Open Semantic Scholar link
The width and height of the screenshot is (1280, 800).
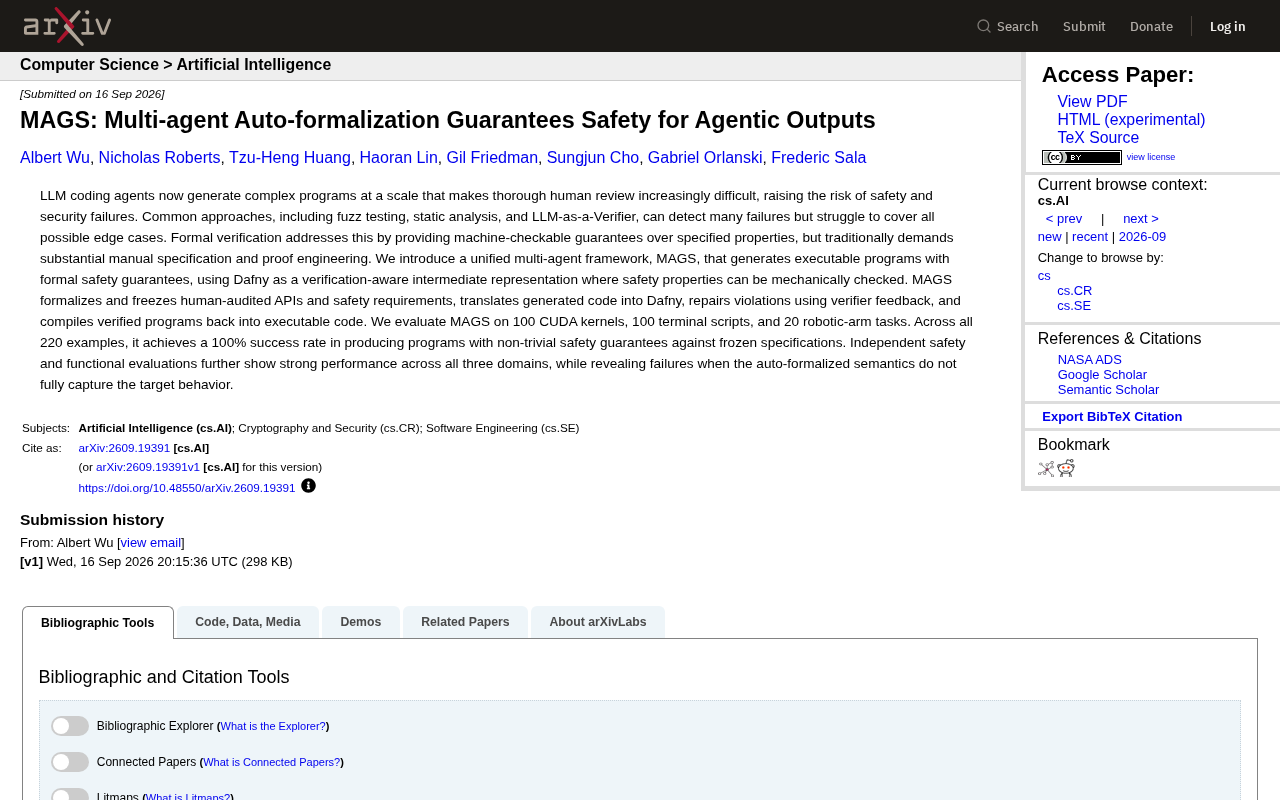1108,390
